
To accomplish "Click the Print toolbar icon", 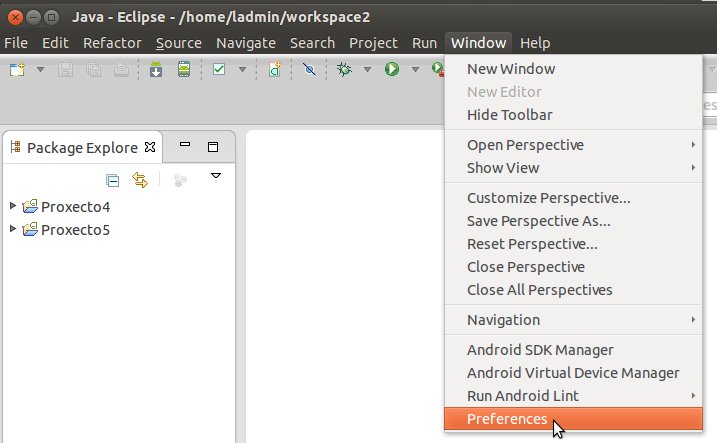I will 121,69.
